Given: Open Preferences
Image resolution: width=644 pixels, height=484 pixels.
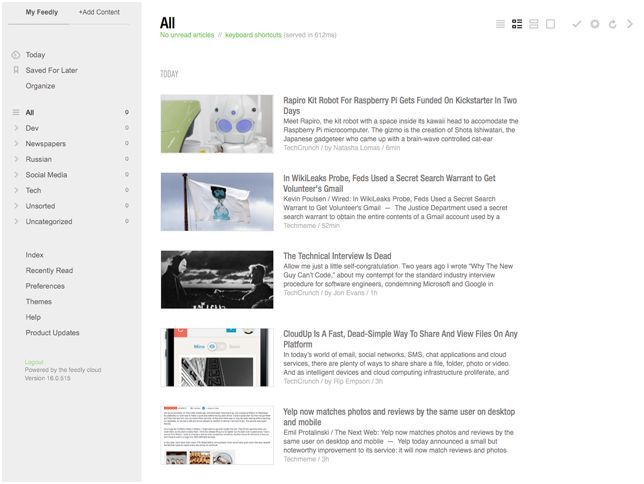Looking at the screenshot, I should [x=45, y=286].
